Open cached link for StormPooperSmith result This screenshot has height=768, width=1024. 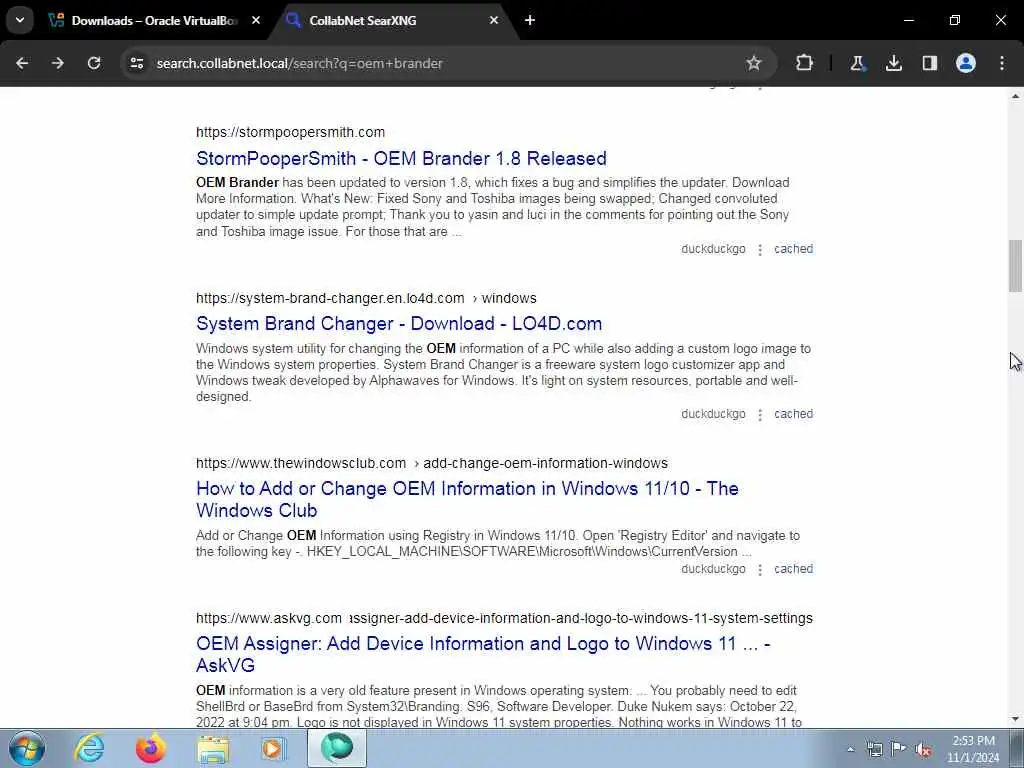tap(793, 249)
